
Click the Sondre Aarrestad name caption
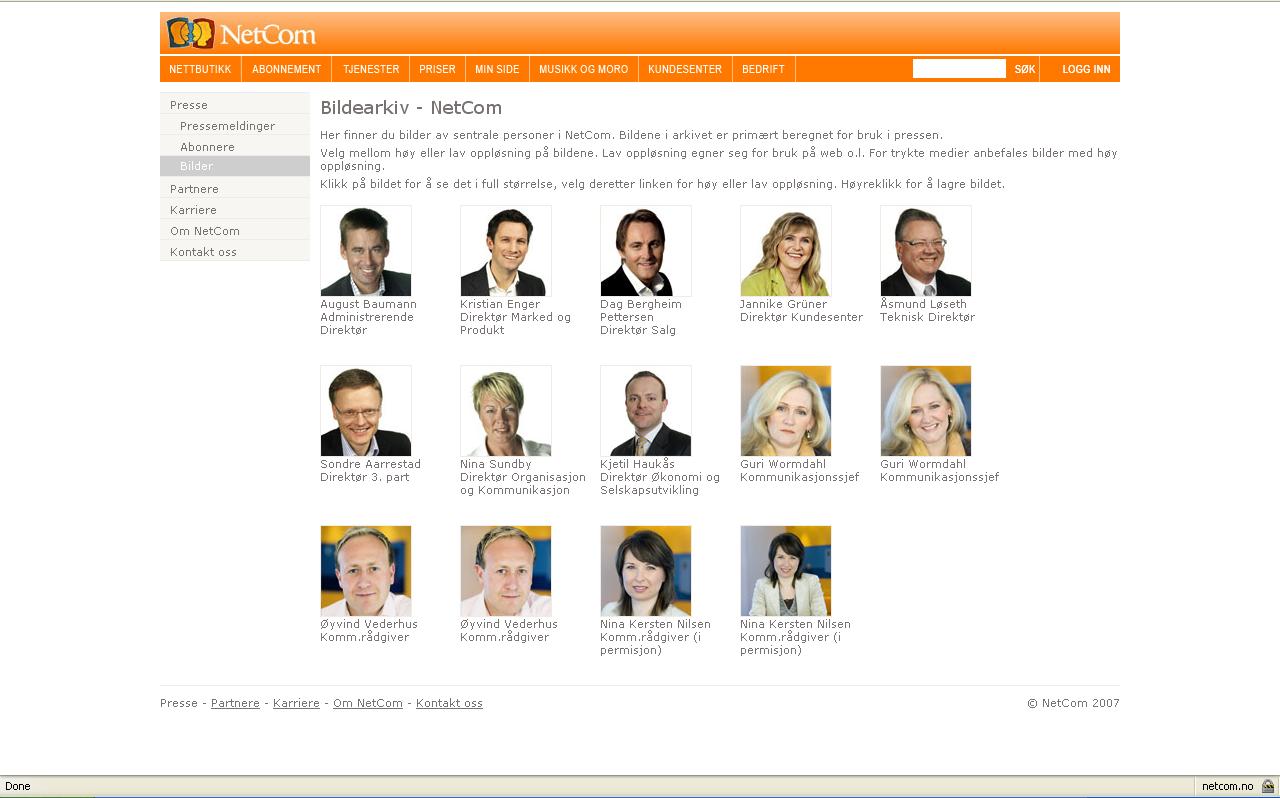(370, 464)
